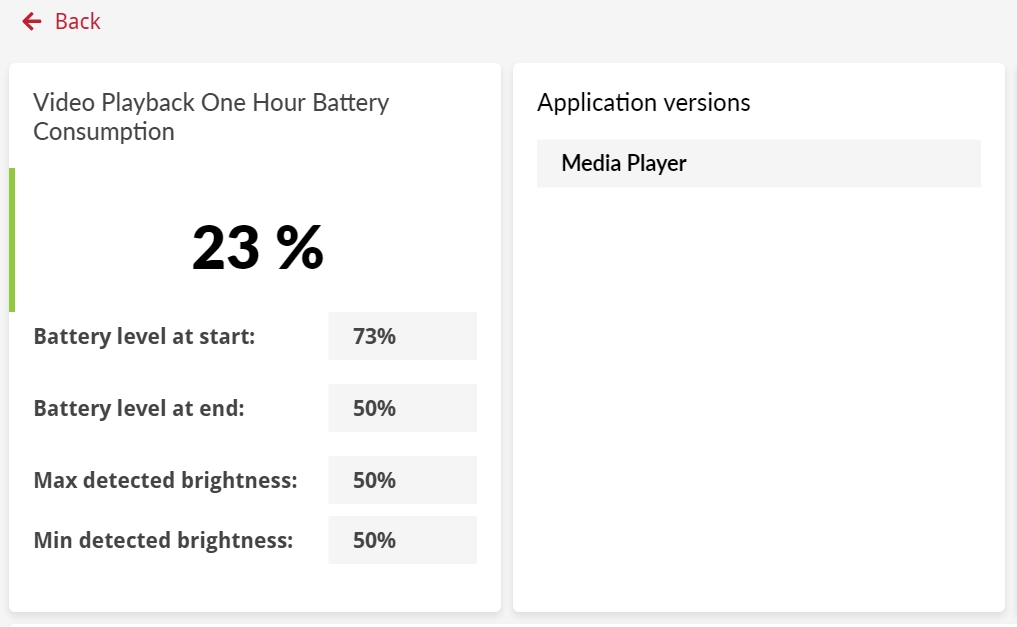The image size is (1017, 627).
Task: Click the 73% battery start value field
Action: (x=402, y=336)
